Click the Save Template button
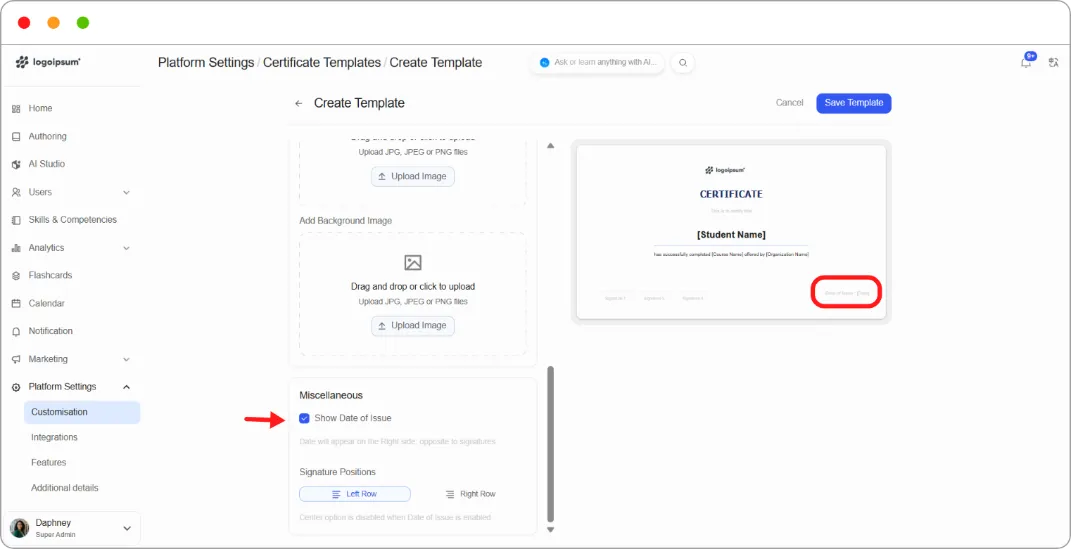1071x549 pixels. point(854,103)
